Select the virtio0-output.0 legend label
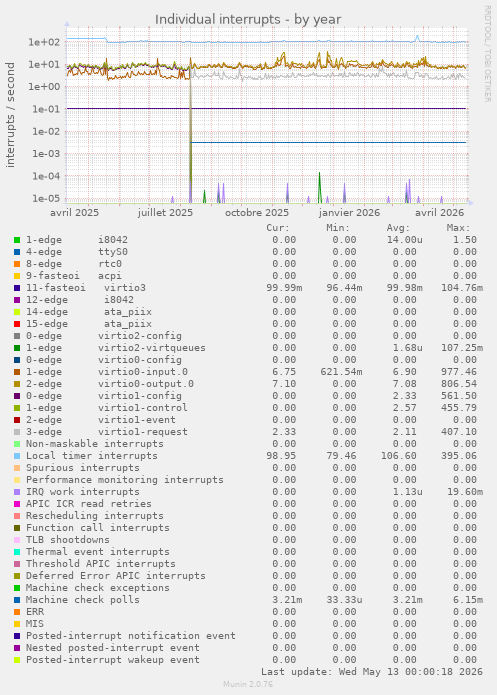Image resolution: width=497 pixels, height=695 pixels. click(146, 384)
